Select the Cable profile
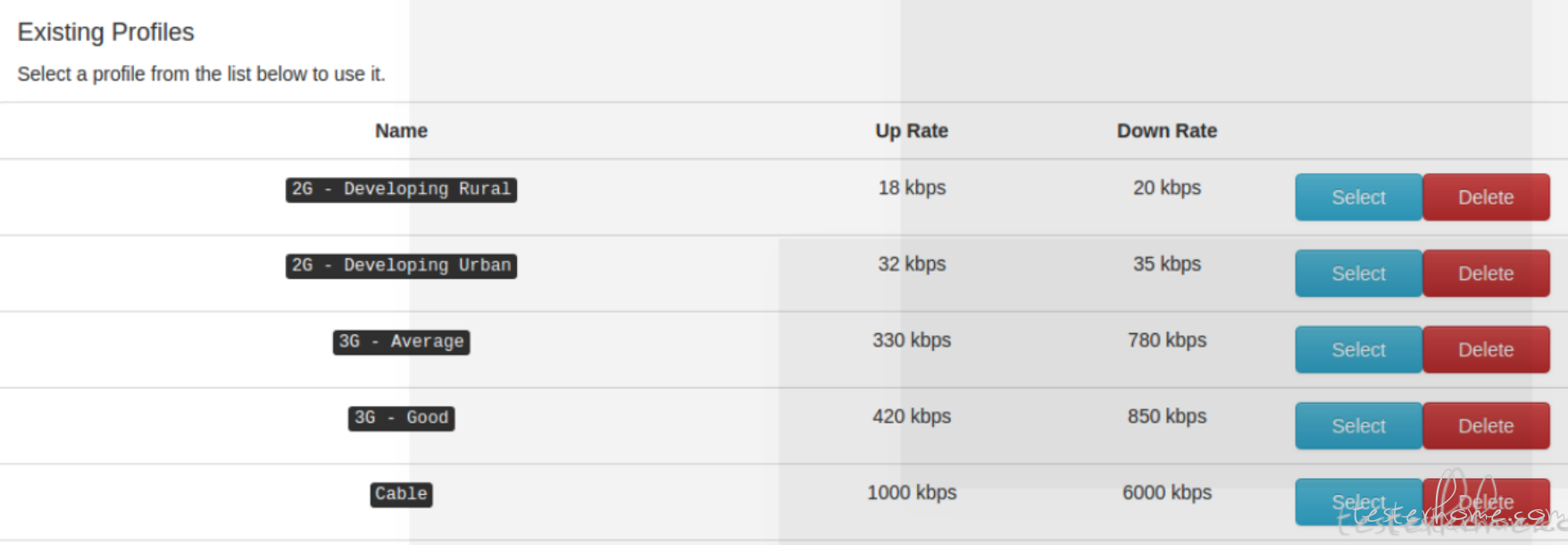The height and width of the screenshot is (545, 1568). pos(1358,502)
